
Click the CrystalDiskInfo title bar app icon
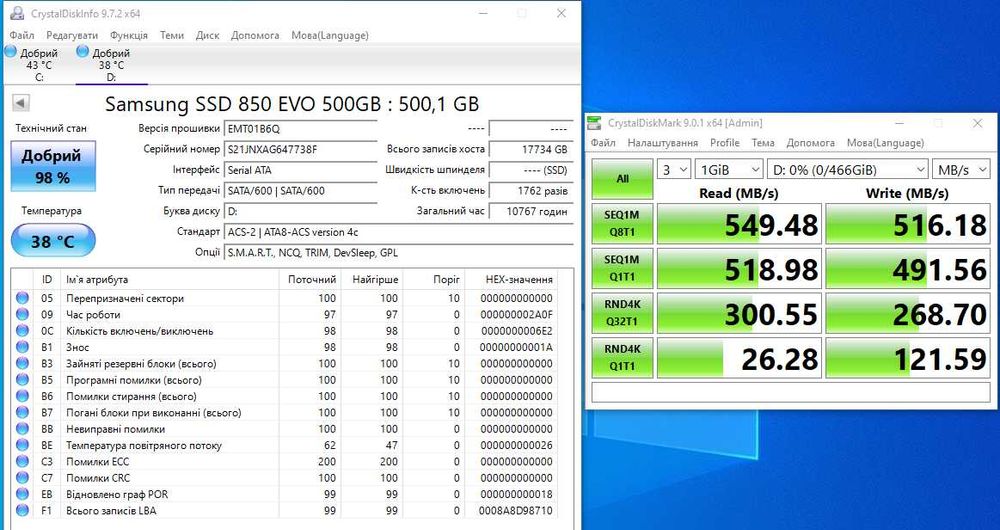pyautogui.click(x=17, y=13)
